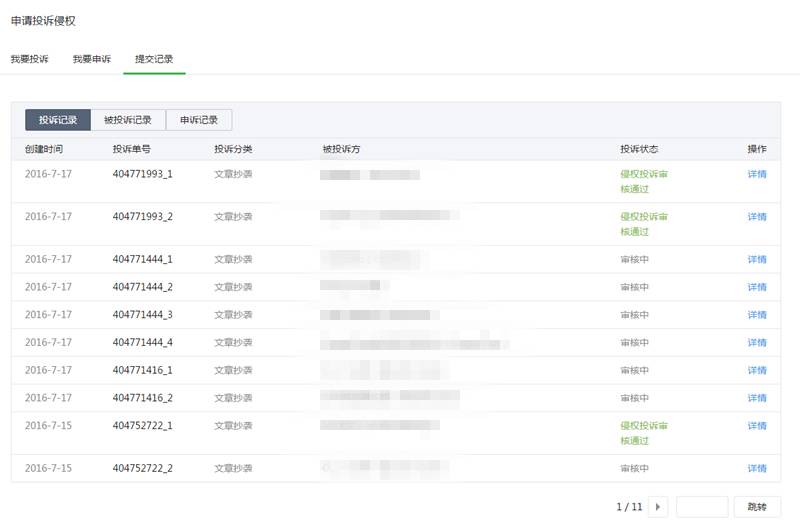Click the 投诉状态 column header
This screenshot has width=800, height=527.
[x=639, y=149]
